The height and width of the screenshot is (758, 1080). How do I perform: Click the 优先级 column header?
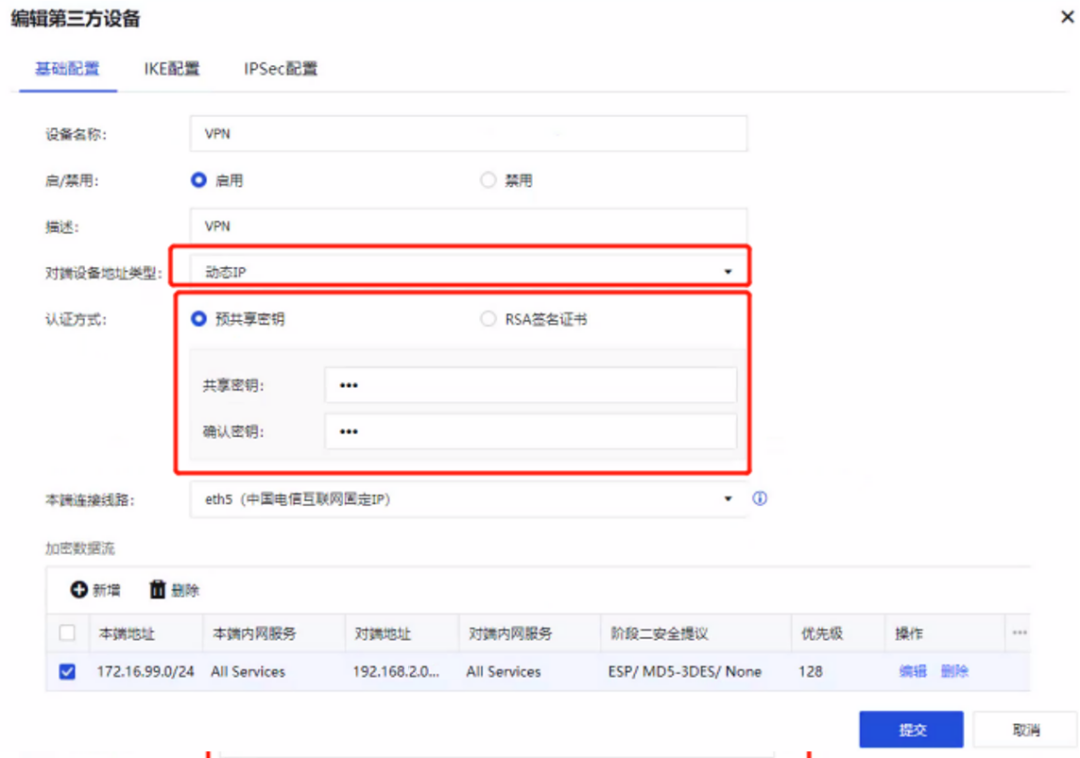point(822,633)
